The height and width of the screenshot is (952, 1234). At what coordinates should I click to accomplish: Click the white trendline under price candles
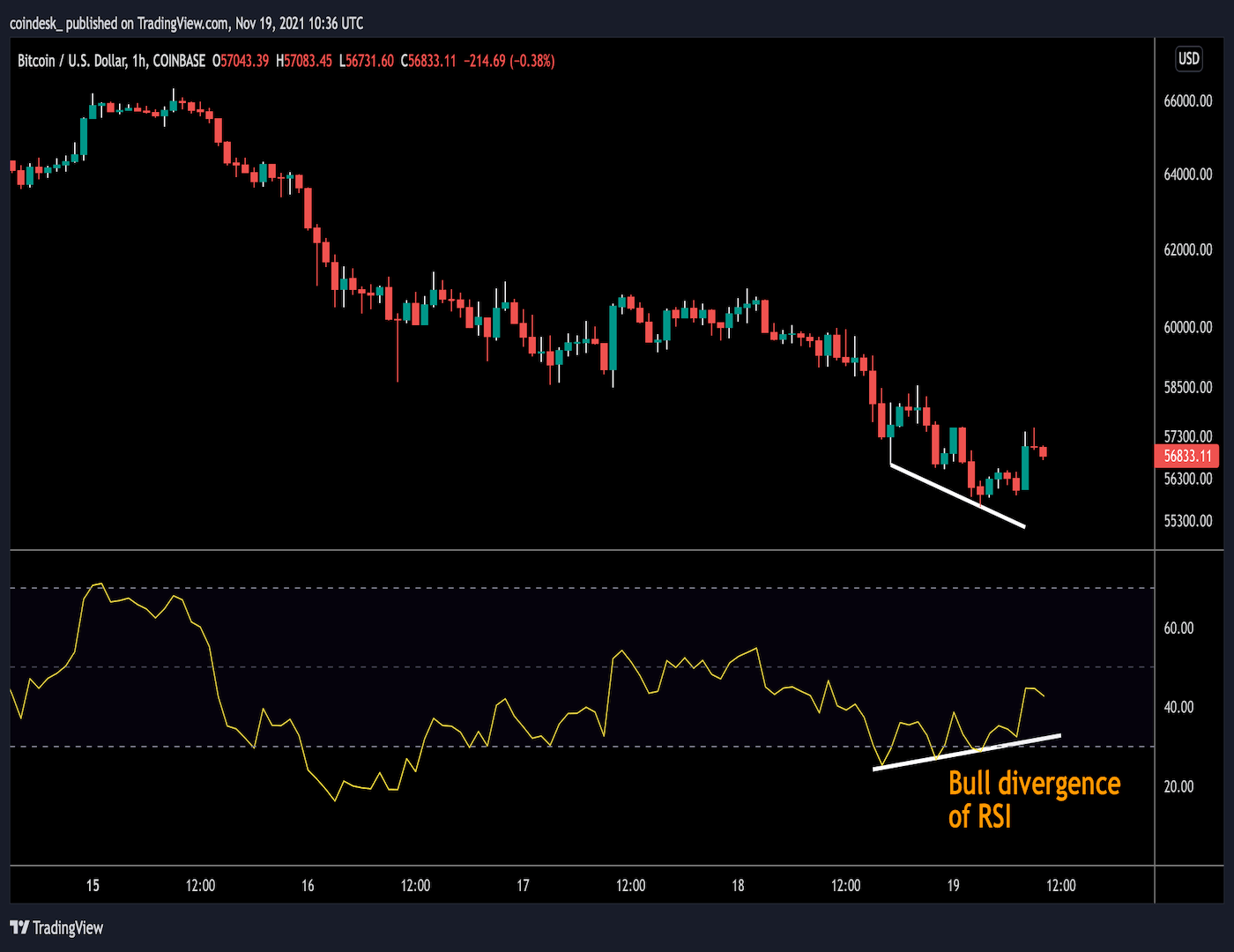(x=957, y=495)
